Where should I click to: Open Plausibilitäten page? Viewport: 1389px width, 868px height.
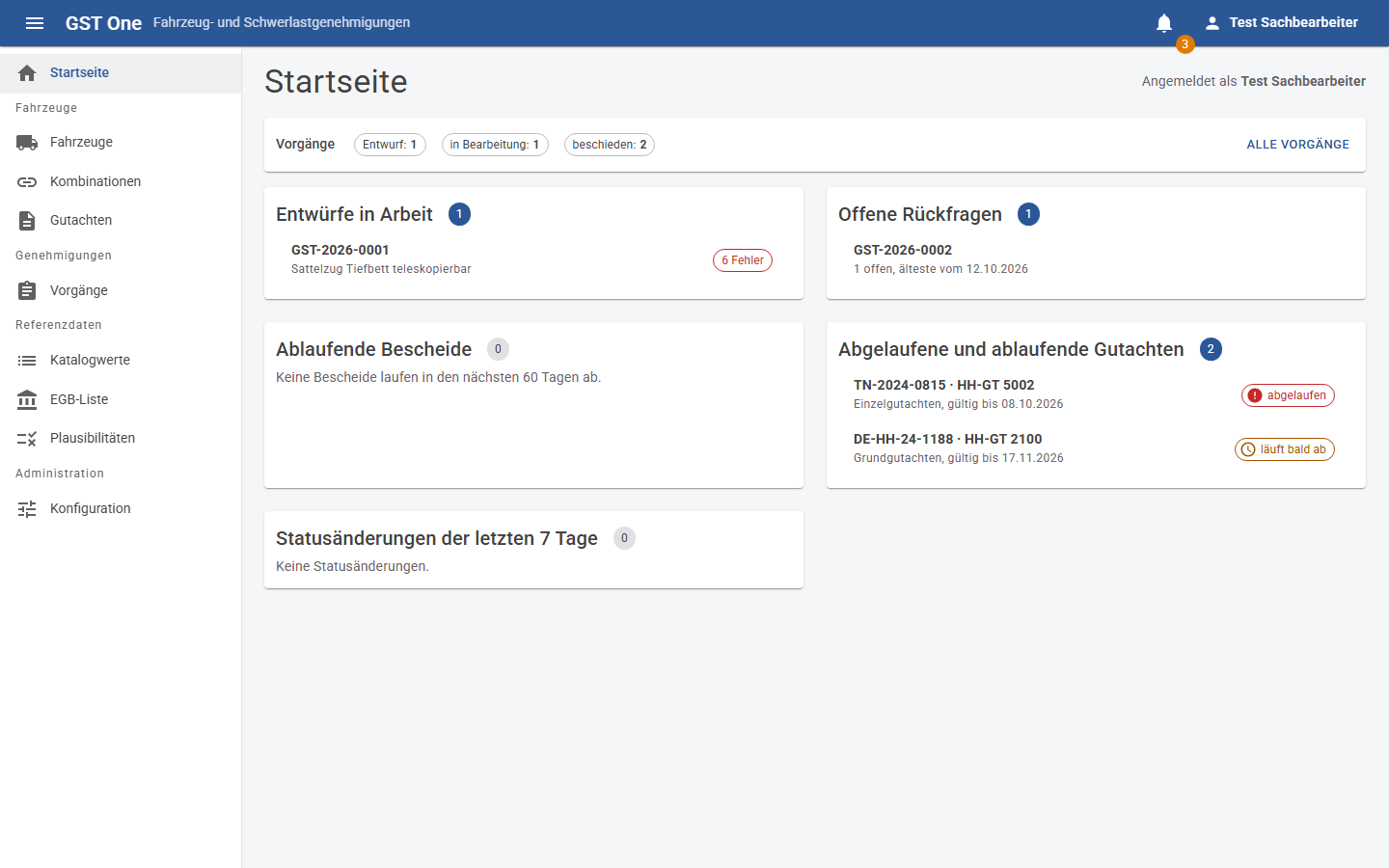121,439
